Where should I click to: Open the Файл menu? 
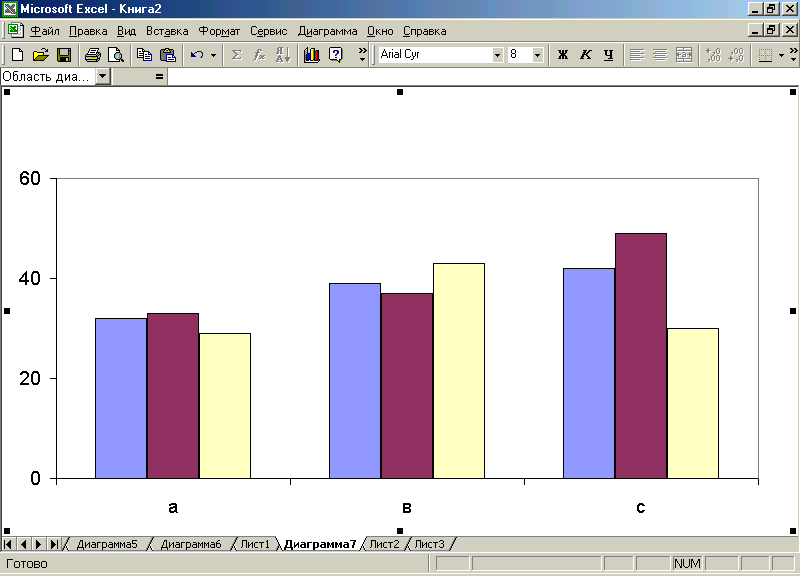[x=44, y=31]
